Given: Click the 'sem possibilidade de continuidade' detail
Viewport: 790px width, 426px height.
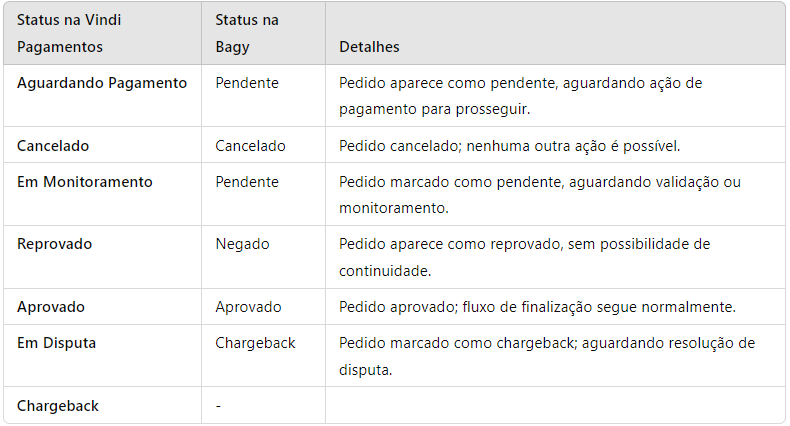Looking at the screenshot, I should tap(524, 257).
